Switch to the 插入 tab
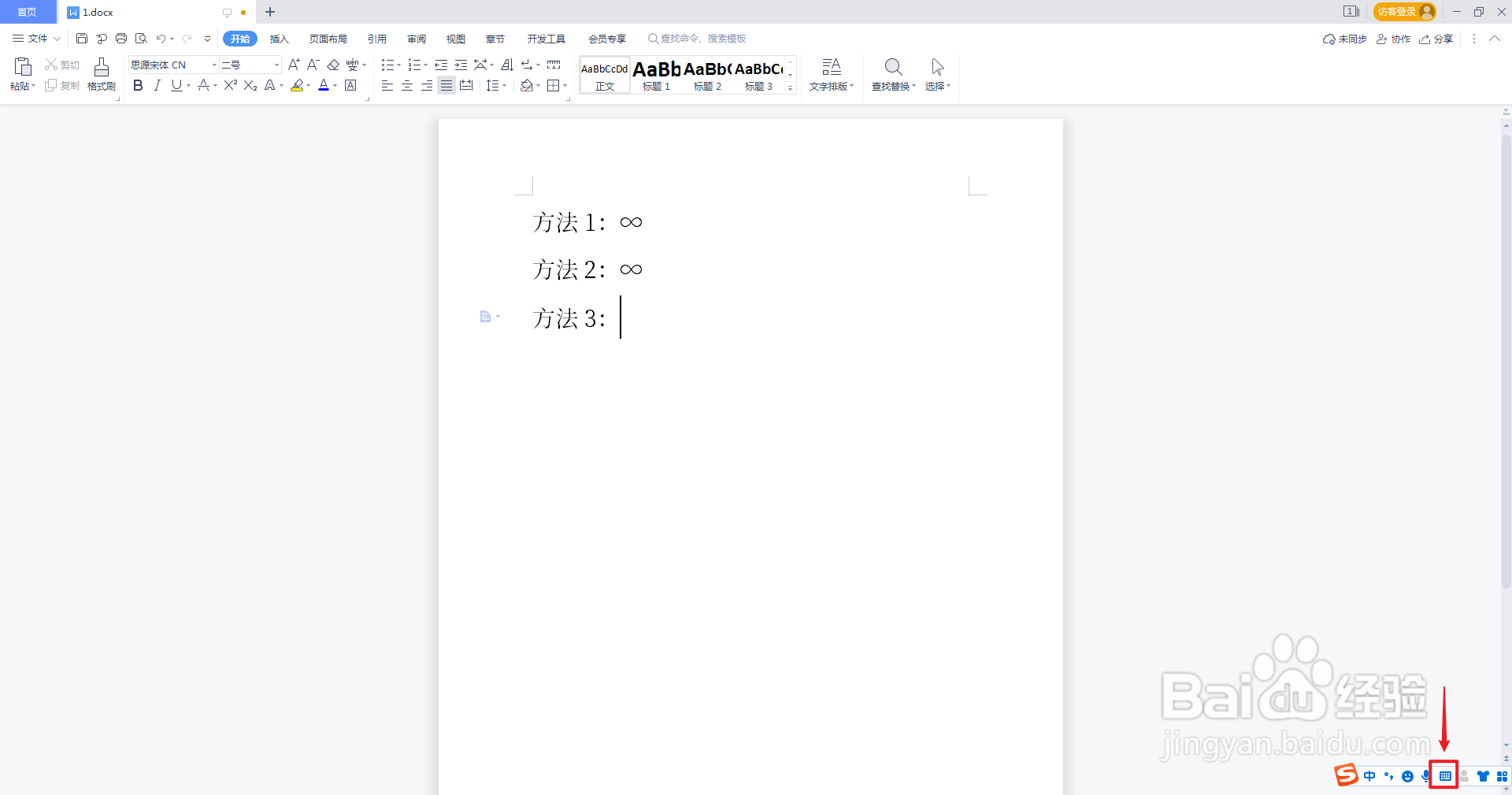Viewport: 1512px width, 795px height. (x=280, y=39)
